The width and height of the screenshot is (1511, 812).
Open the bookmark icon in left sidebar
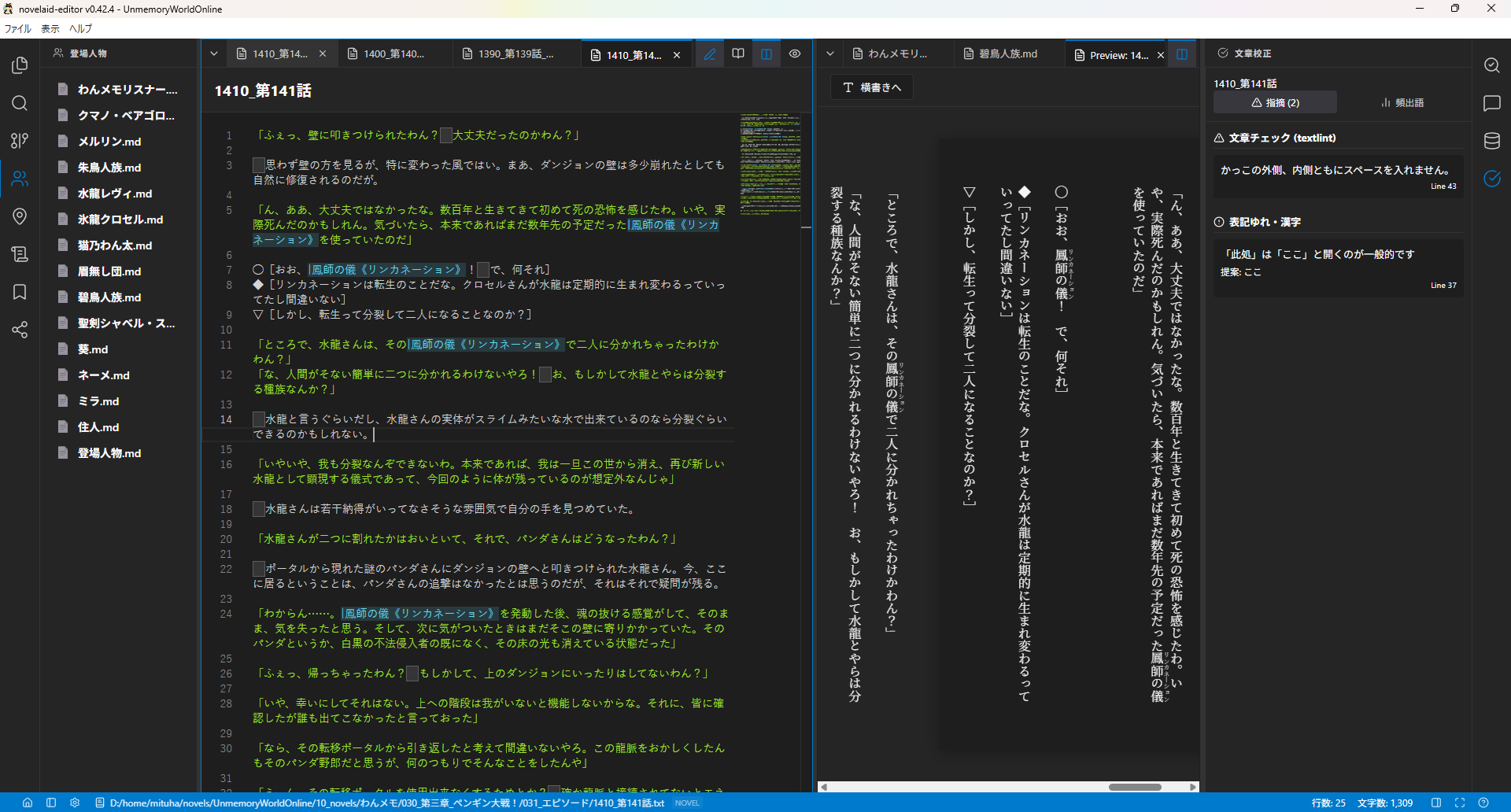pyautogui.click(x=20, y=292)
